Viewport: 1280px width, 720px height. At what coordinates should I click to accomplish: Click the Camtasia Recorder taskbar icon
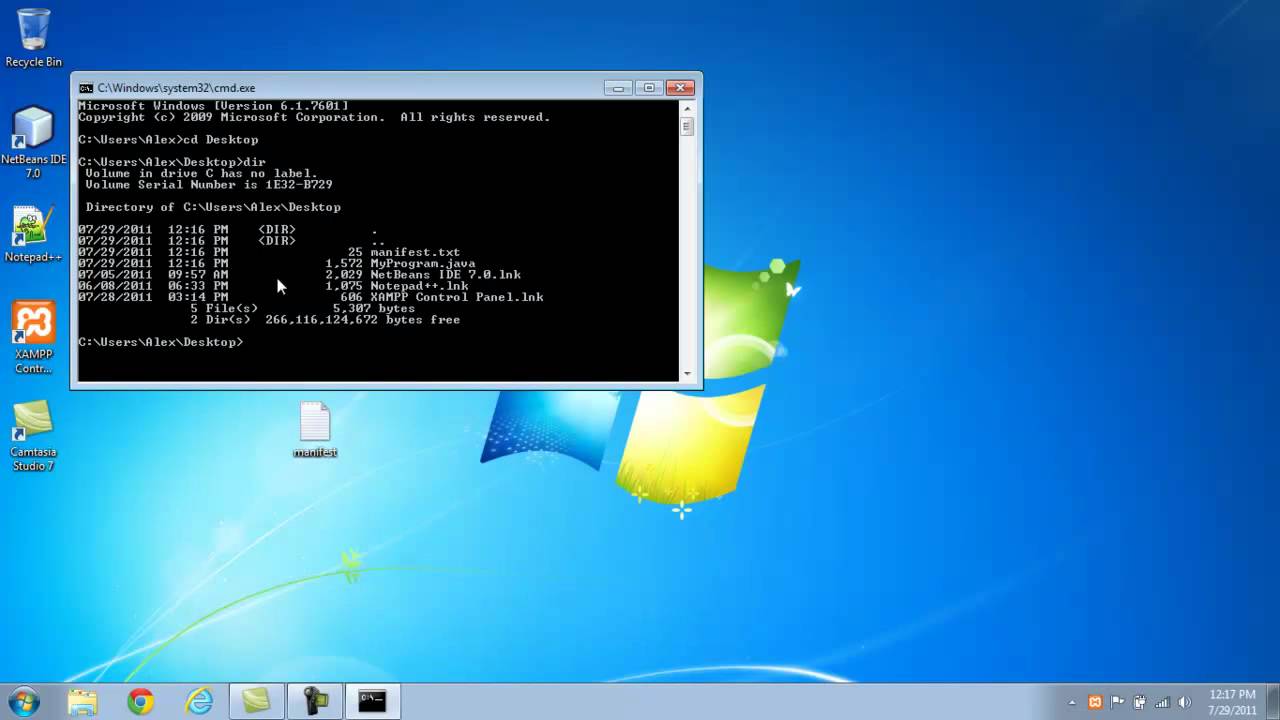[x=315, y=702]
